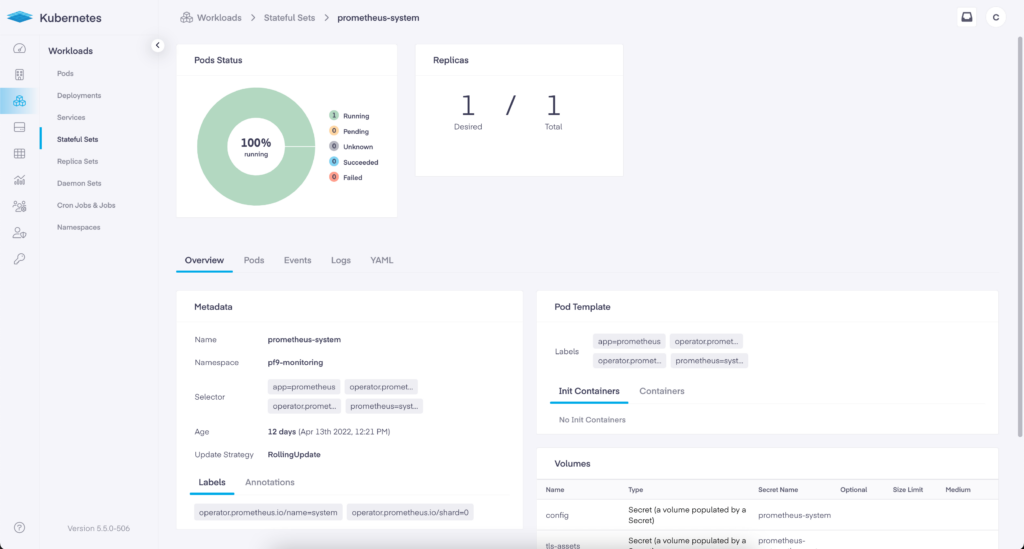Image resolution: width=1024 pixels, height=549 pixels.
Task: Click the help question mark icon
Action: (20, 527)
